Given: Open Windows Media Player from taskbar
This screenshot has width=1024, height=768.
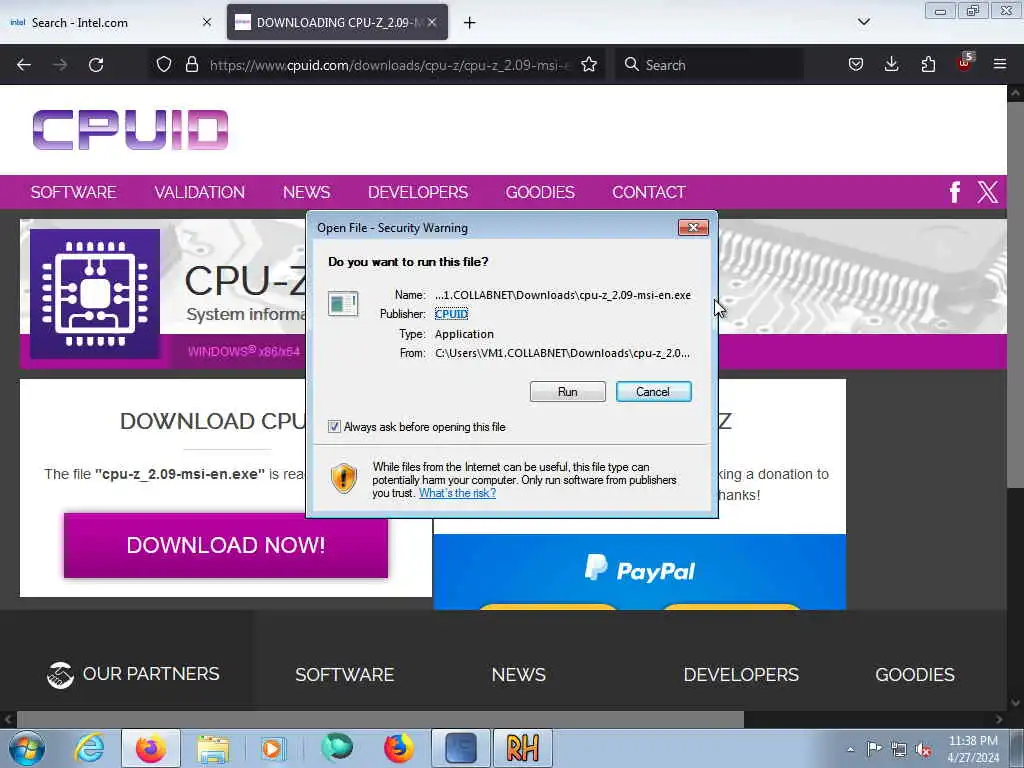Looking at the screenshot, I should [273, 748].
